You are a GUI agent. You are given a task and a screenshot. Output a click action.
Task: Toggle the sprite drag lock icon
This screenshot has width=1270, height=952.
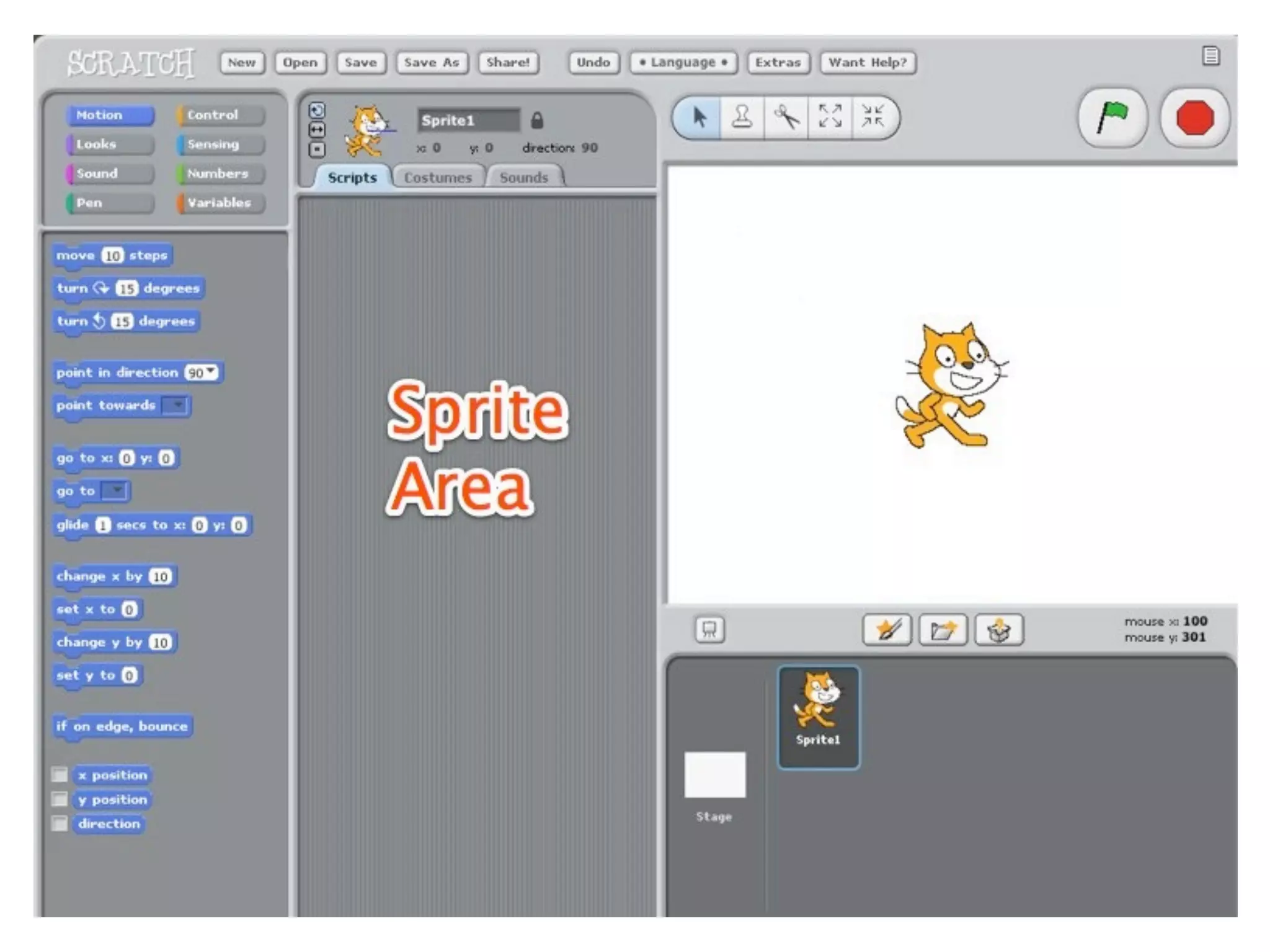tap(537, 120)
